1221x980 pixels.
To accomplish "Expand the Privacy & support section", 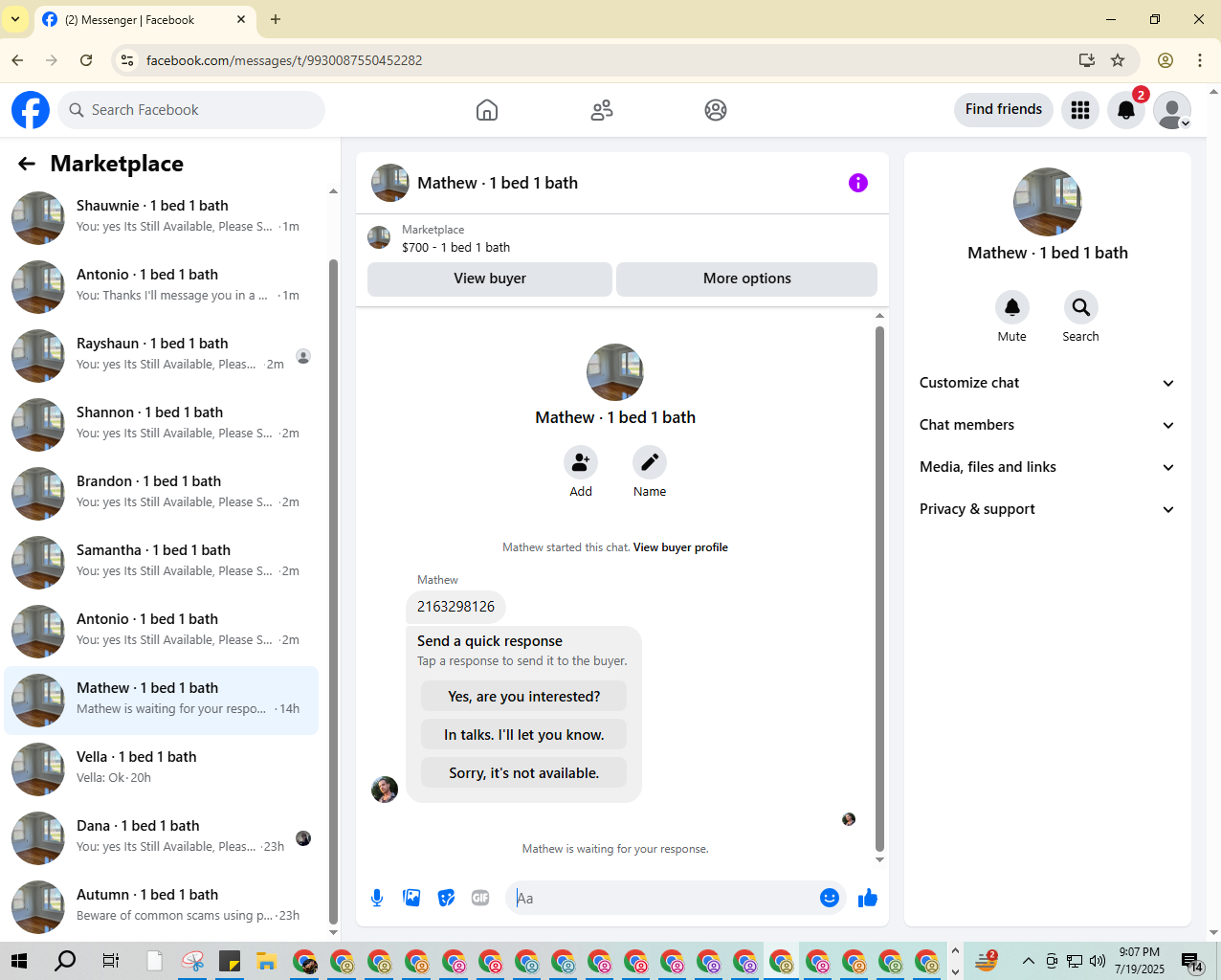I will 1048,509.
